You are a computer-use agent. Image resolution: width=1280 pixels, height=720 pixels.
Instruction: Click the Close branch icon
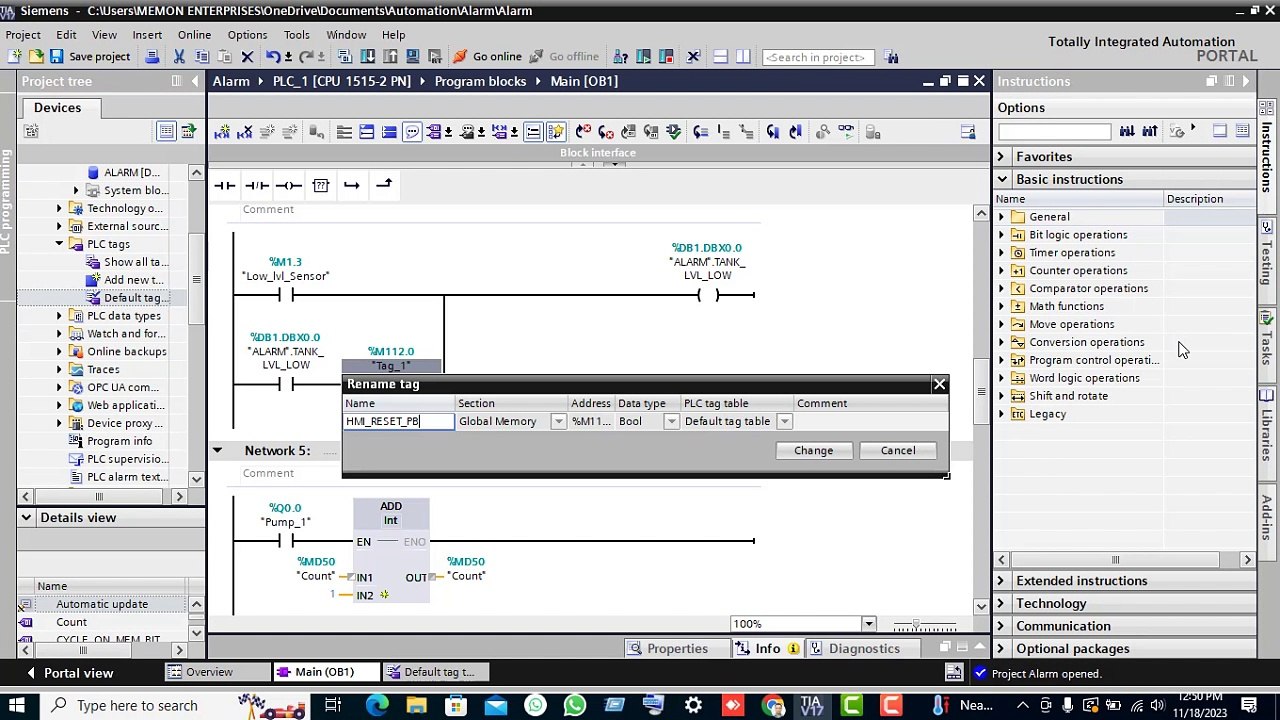[x=384, y=185]
